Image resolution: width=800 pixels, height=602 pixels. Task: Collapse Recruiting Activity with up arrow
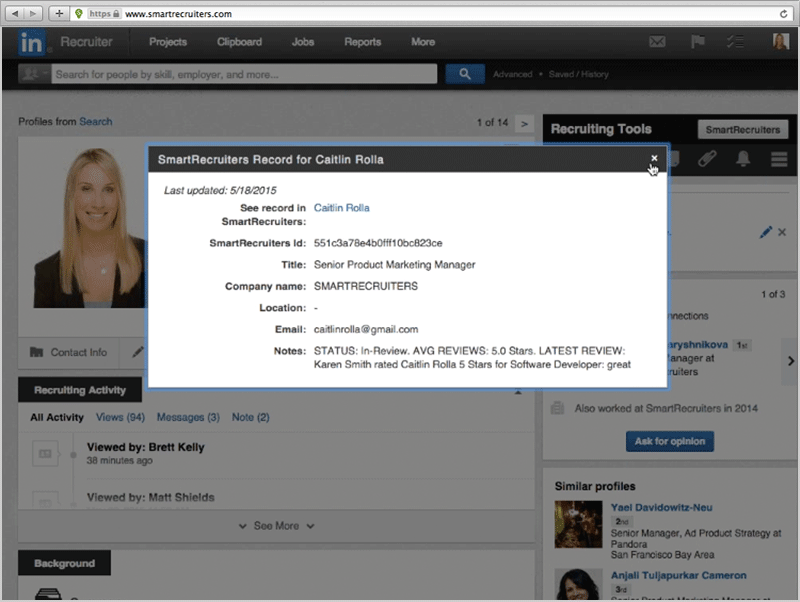point(518,392)
